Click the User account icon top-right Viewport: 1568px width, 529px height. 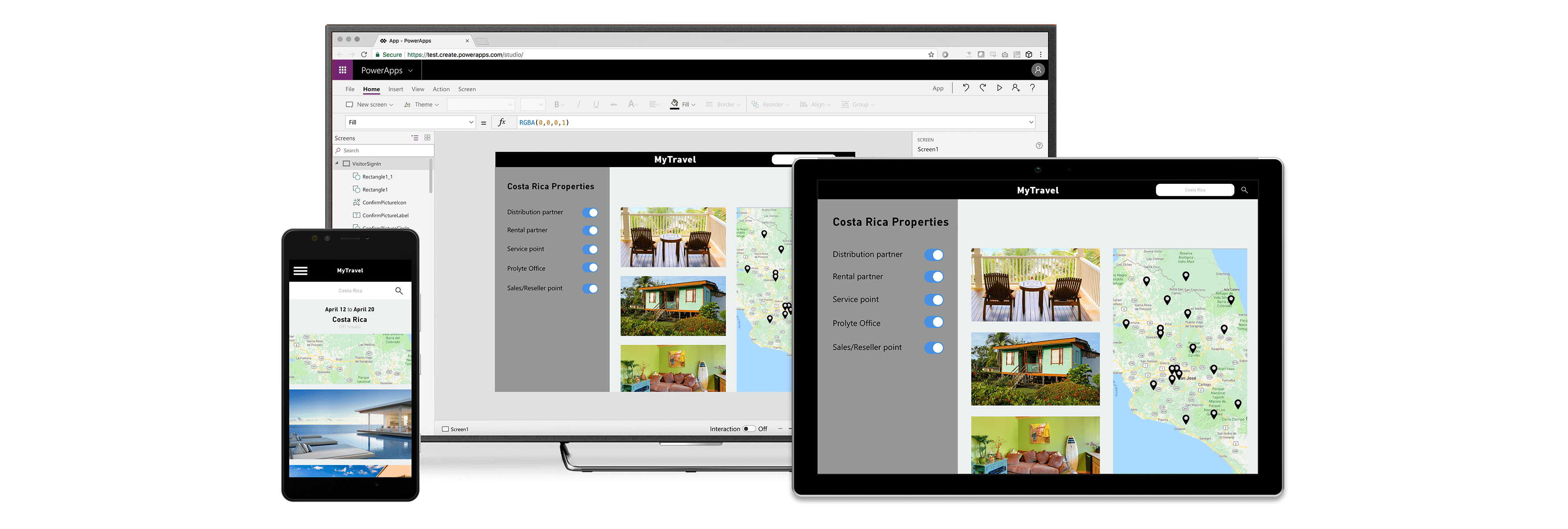(1039, 70)
